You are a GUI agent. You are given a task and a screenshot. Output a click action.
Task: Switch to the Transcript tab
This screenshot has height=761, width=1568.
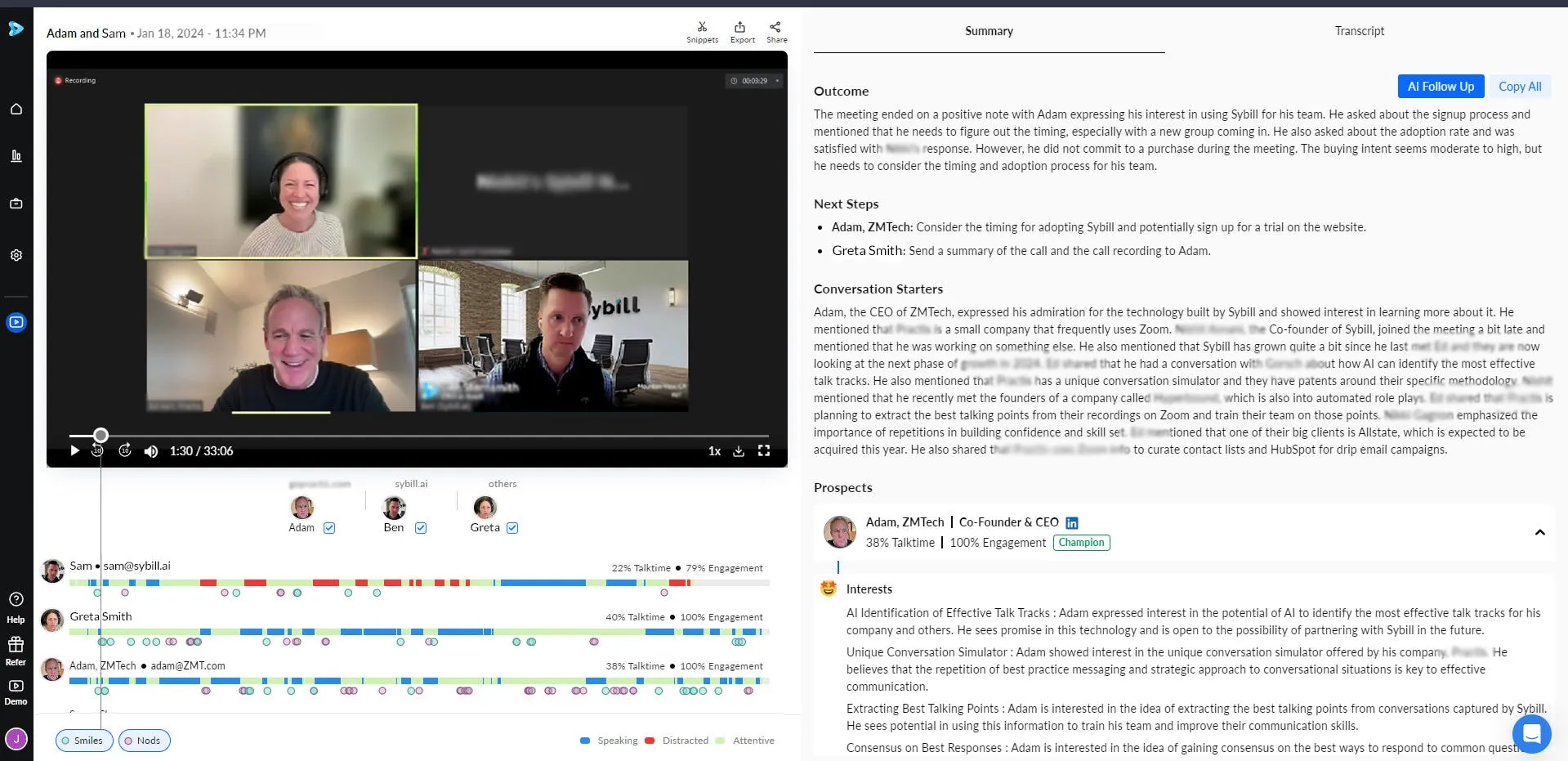click(x=1359, y=31)
